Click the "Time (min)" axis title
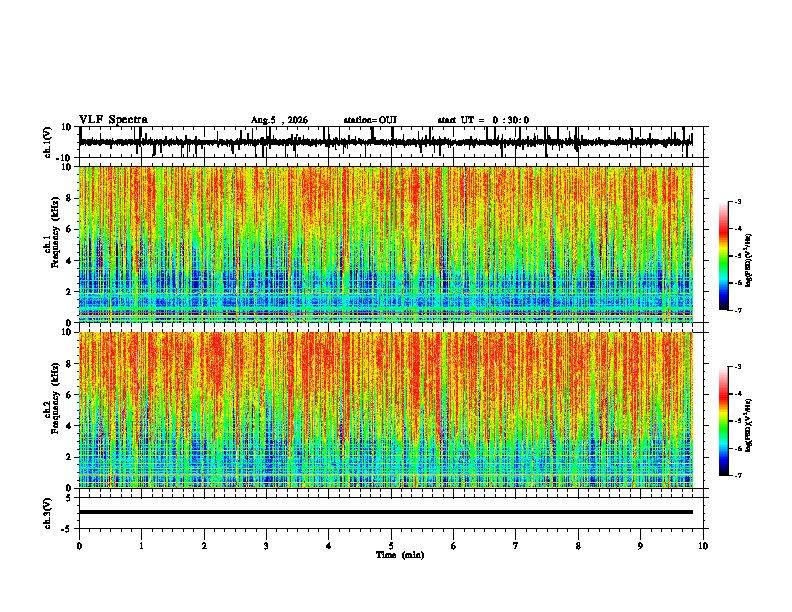This screenshot has height=612, width=792. [x=400, y=555]
